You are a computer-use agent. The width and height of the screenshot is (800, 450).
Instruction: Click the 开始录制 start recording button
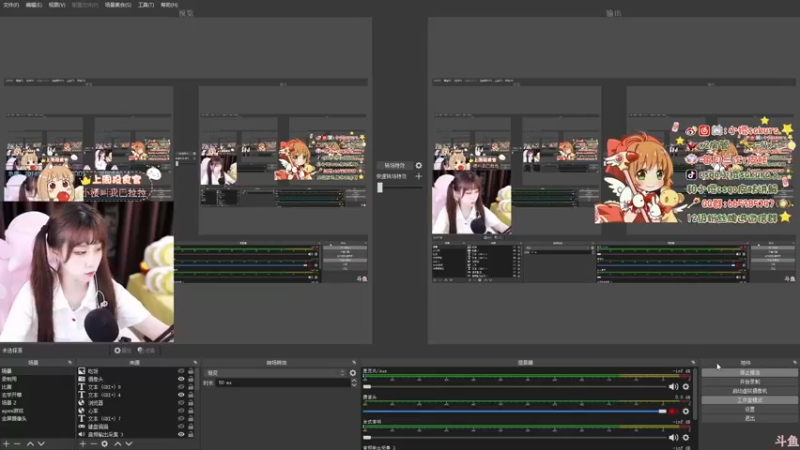[749, 382]
